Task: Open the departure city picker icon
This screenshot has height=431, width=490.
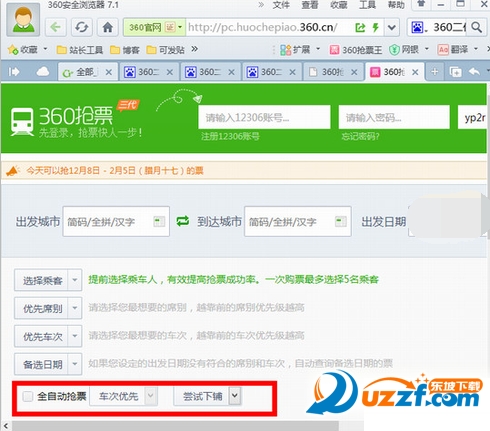Action: point(159,222)
